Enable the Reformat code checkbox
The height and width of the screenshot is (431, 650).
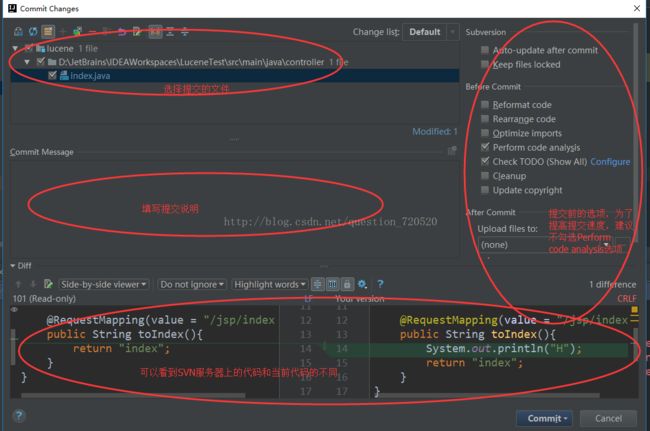pyautogui.click(x=485, y=104)
